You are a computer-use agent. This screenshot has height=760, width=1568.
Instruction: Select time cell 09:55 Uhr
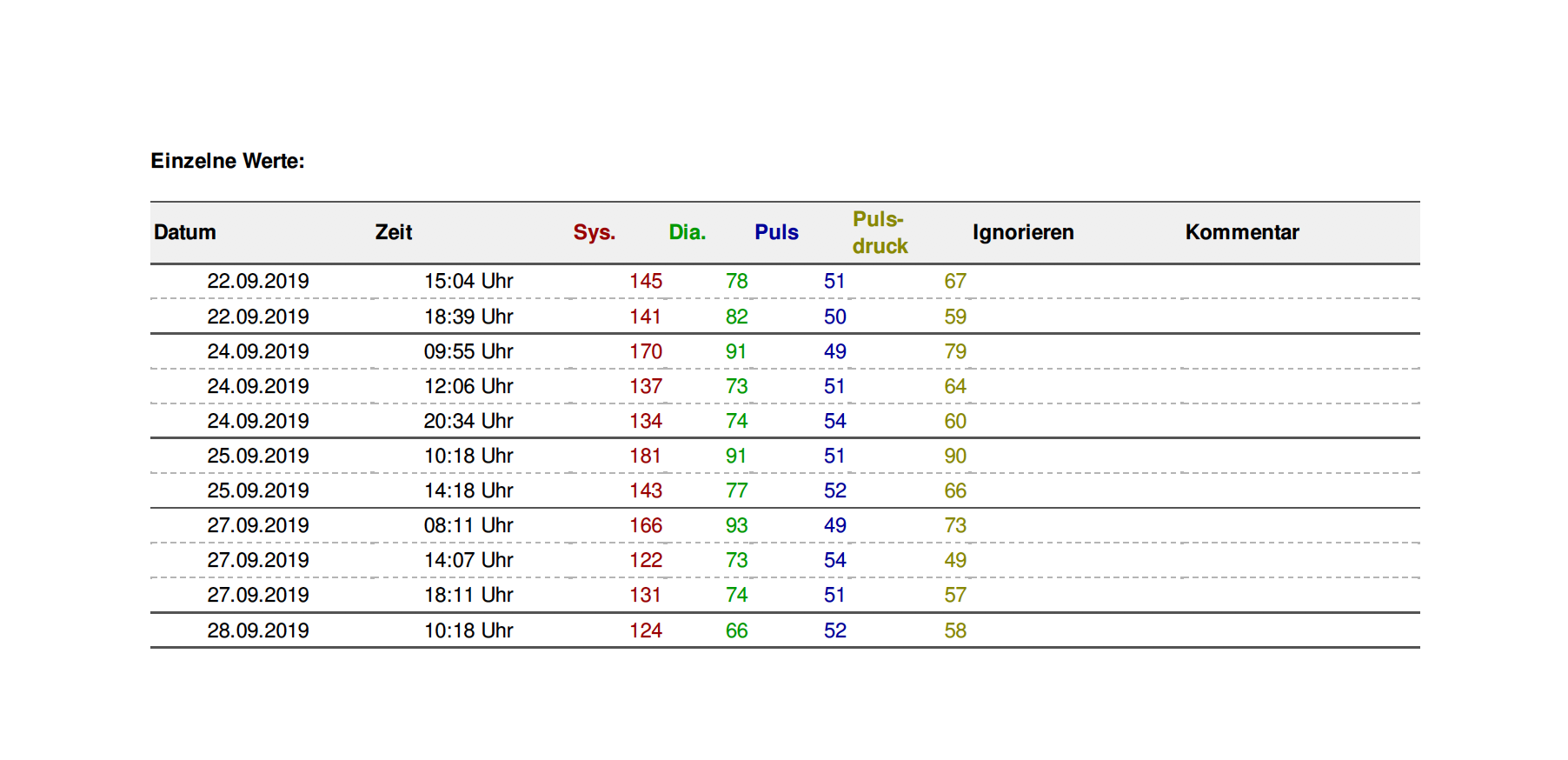(468, 351)
